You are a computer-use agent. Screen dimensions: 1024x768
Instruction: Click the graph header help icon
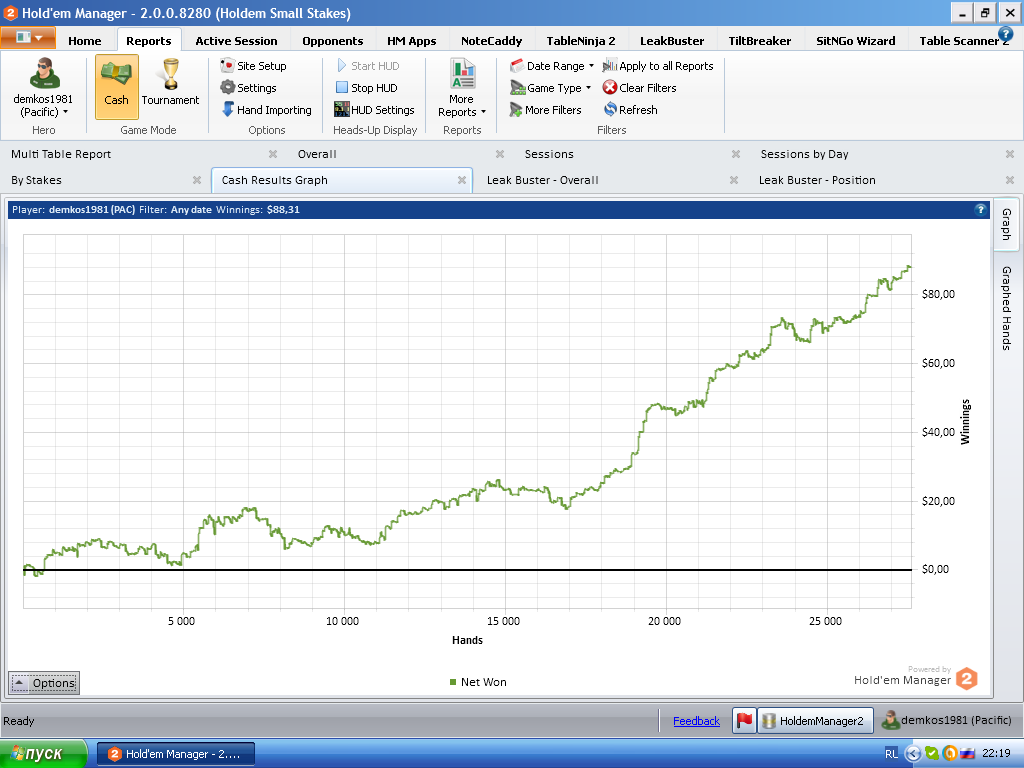[x=980, y=210]
